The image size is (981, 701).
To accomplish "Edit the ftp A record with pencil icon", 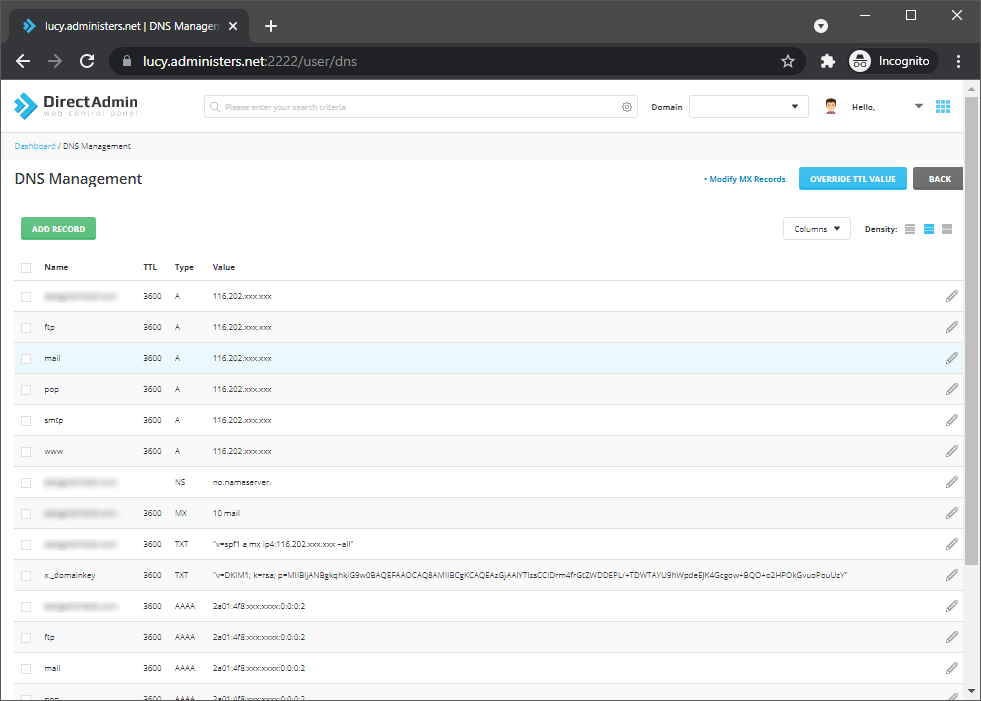I will (x=952, y=327).
